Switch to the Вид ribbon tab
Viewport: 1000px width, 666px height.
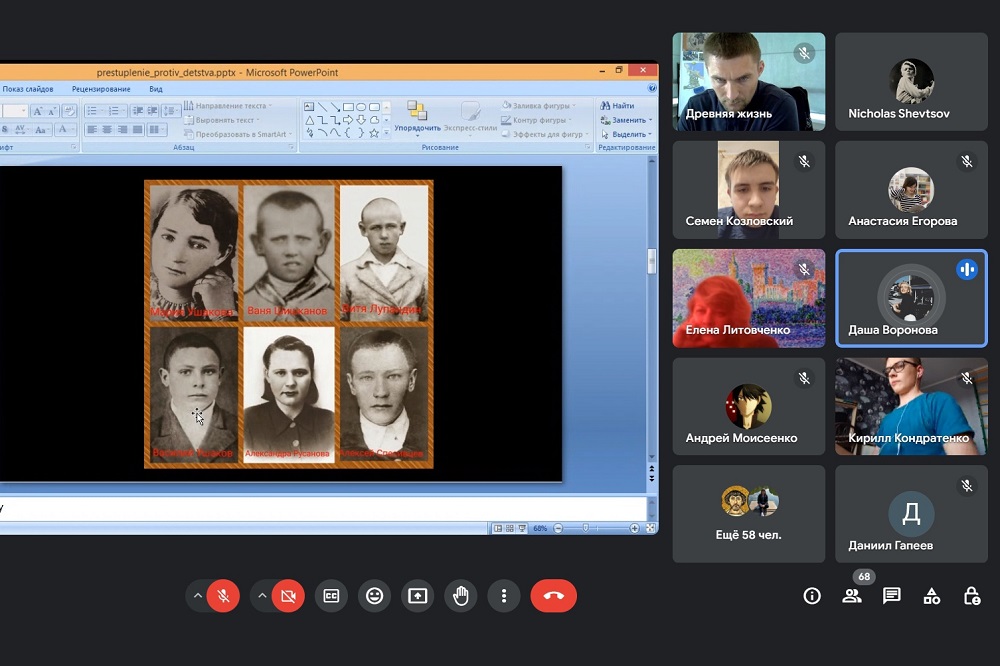point(156,89)
